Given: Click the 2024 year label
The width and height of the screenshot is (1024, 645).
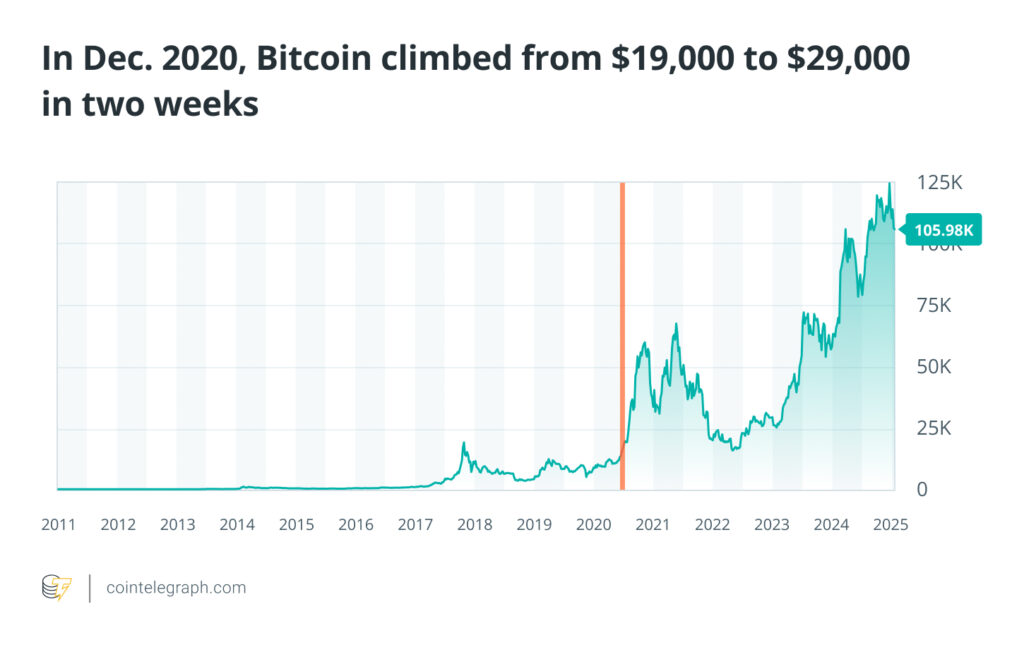Looking at the screenshot, I should [831, 524].
